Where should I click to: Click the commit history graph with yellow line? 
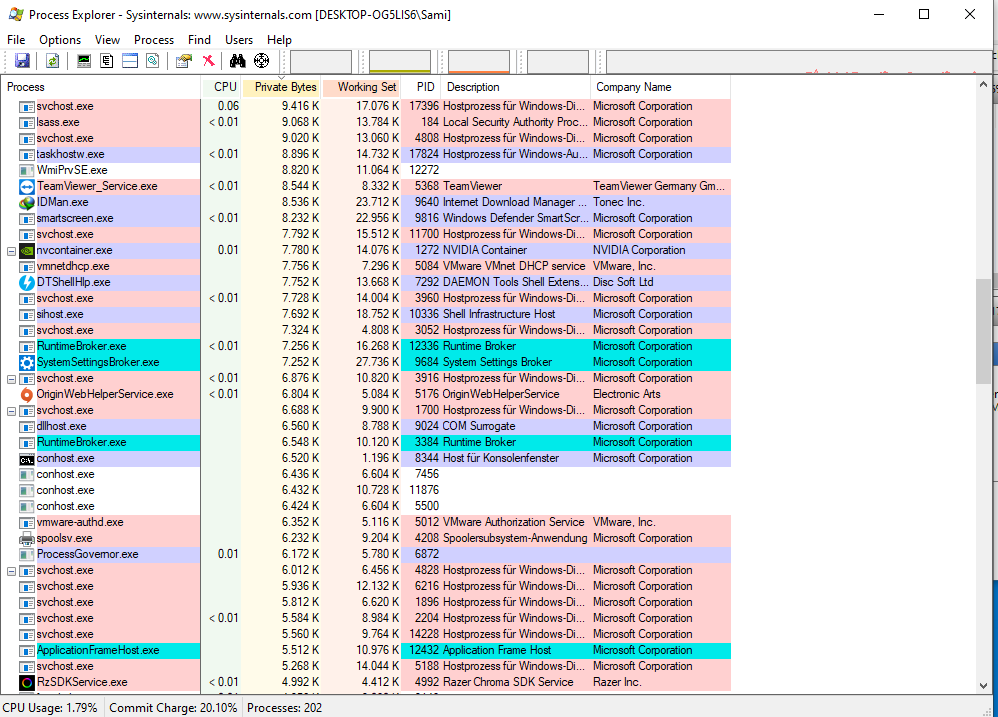pos(400,62)
